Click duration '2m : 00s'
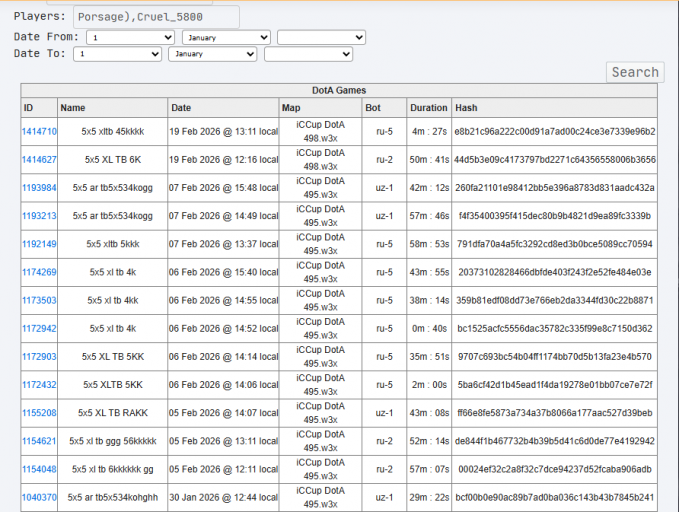The height and width of the screenshot is (512, 679). click(429, 385)
